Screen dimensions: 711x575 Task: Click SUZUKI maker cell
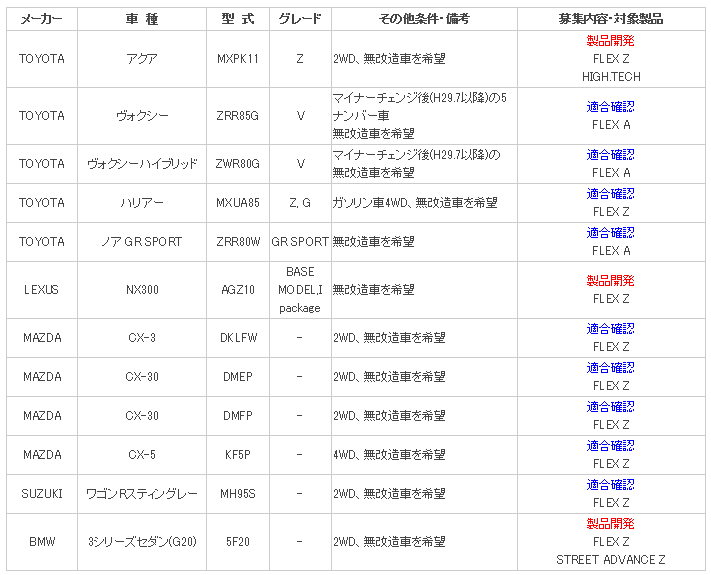42,494
